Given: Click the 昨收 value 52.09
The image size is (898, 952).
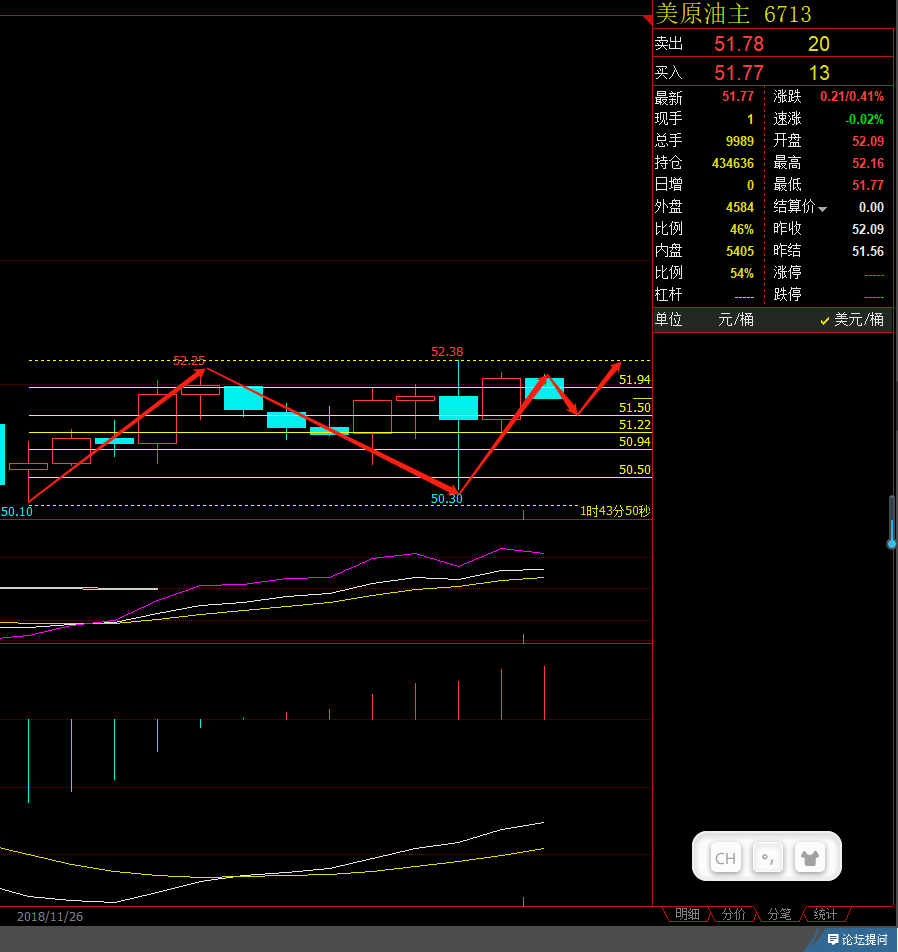Looking at the screenshot, I should (x=868, y=230).
